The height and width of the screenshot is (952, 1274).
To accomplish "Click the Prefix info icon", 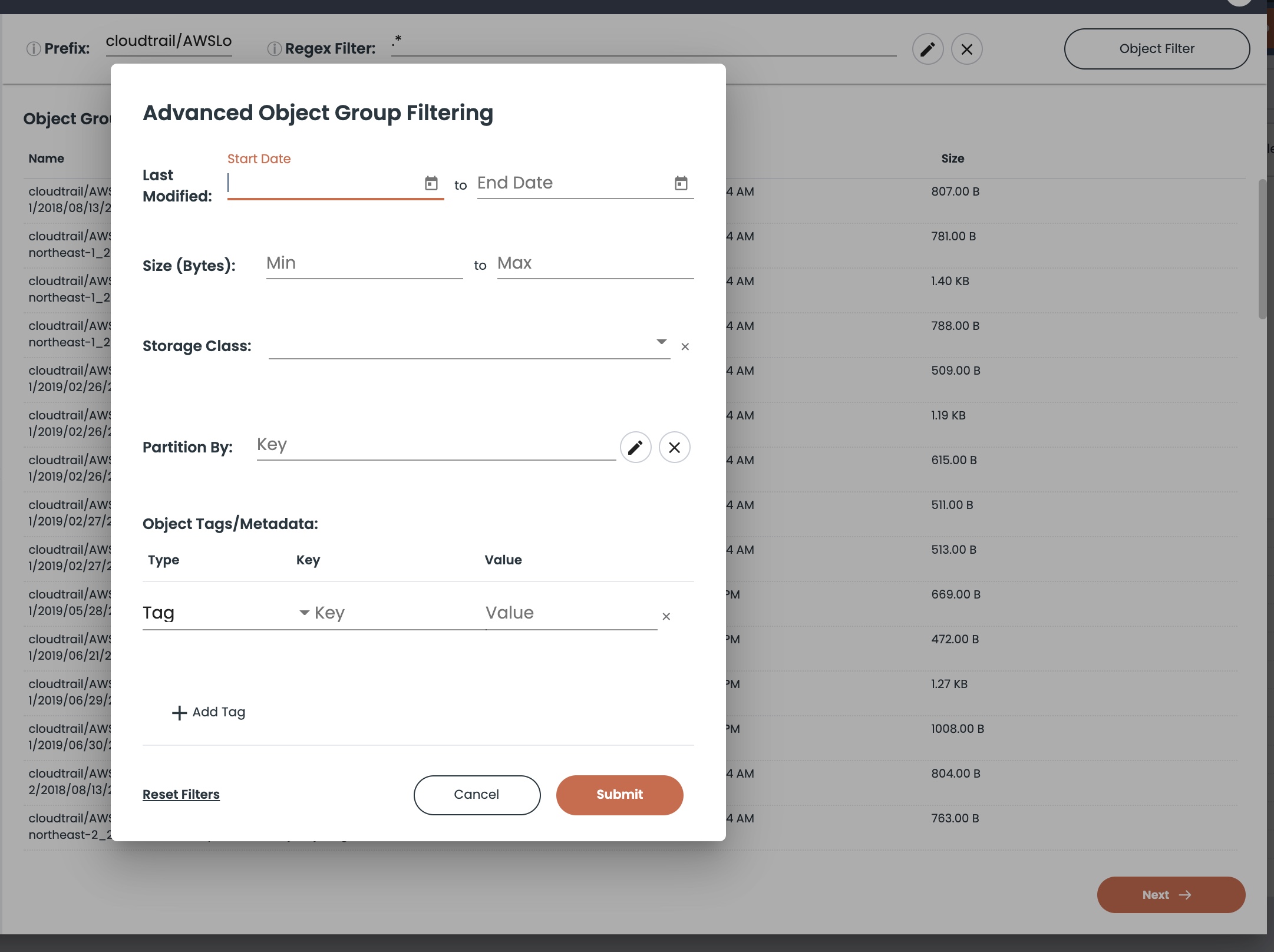I will click(x=34, y=48).
